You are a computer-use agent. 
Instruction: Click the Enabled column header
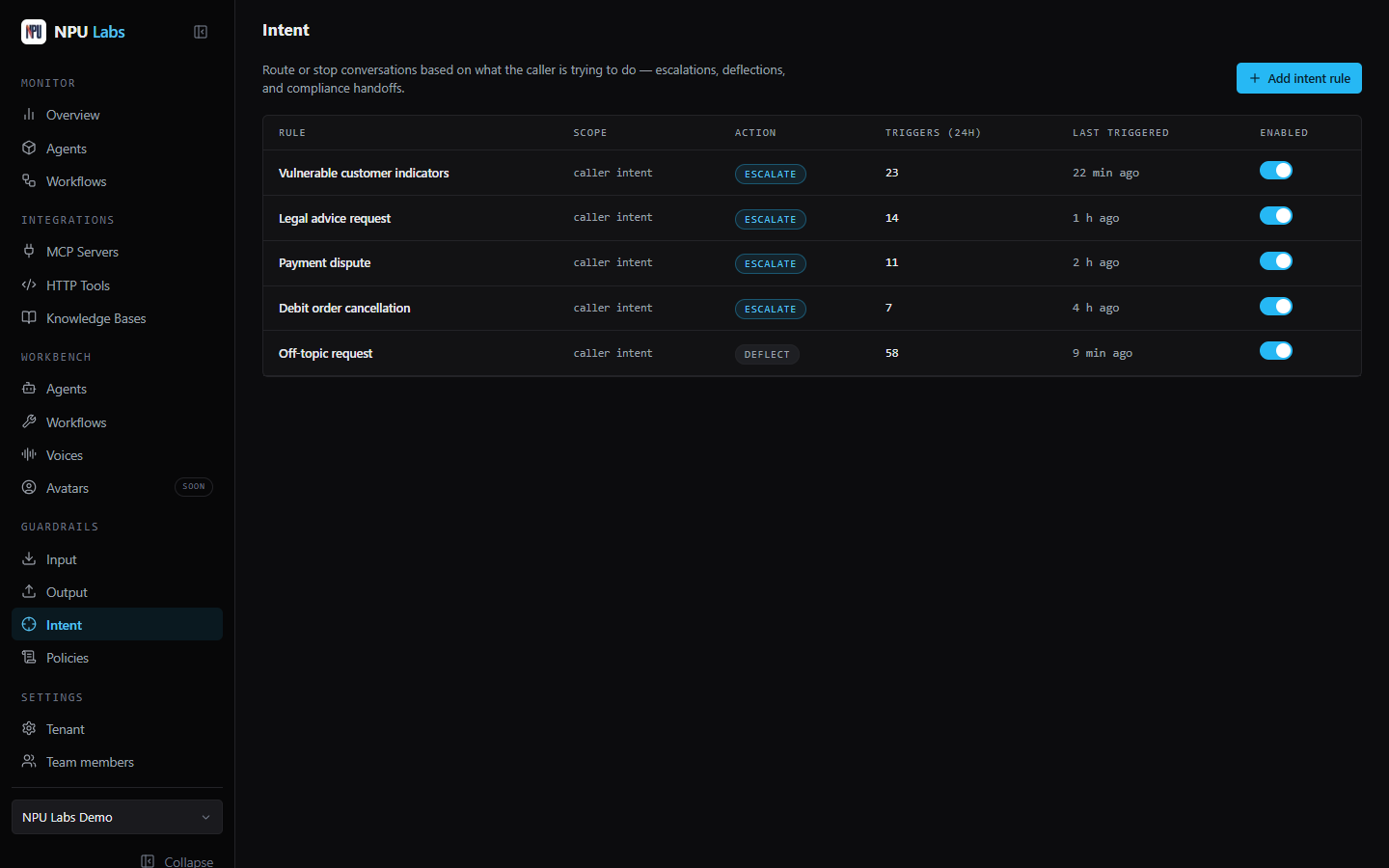click(1284, 133)
